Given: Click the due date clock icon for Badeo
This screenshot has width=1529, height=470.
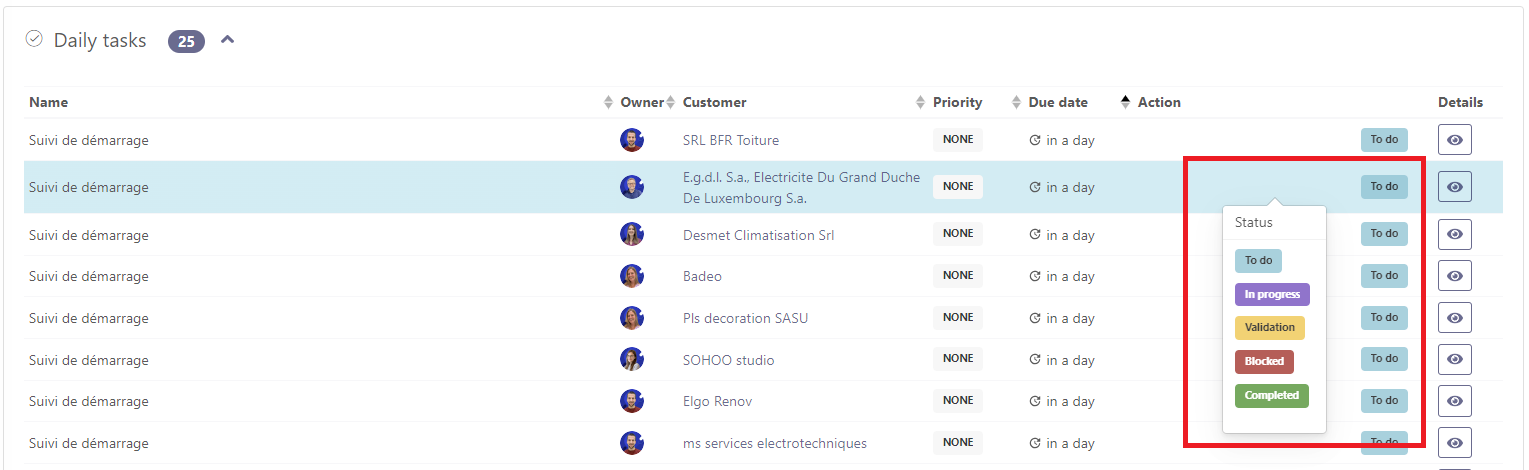Looking at the screenshot, I should [x=1035, y=277].
